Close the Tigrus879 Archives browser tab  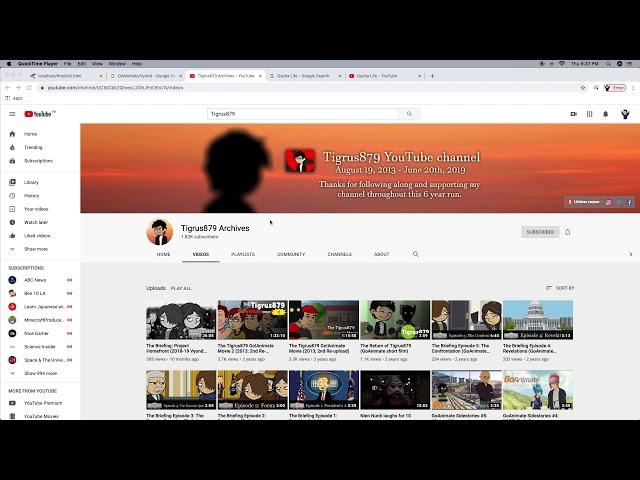(260, 76)
